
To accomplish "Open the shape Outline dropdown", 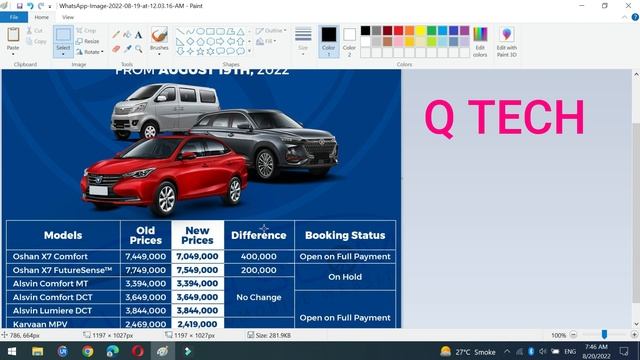I will point(271,31).
